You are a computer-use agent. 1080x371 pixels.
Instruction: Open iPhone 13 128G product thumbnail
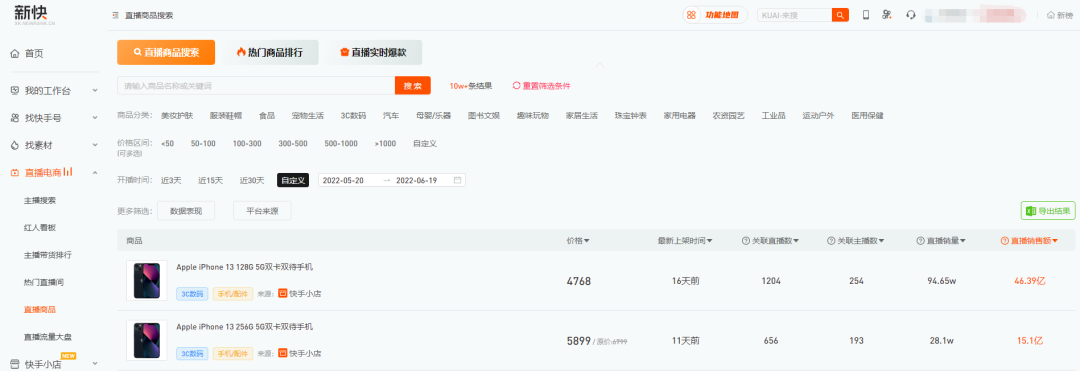(x=147, y=280)
